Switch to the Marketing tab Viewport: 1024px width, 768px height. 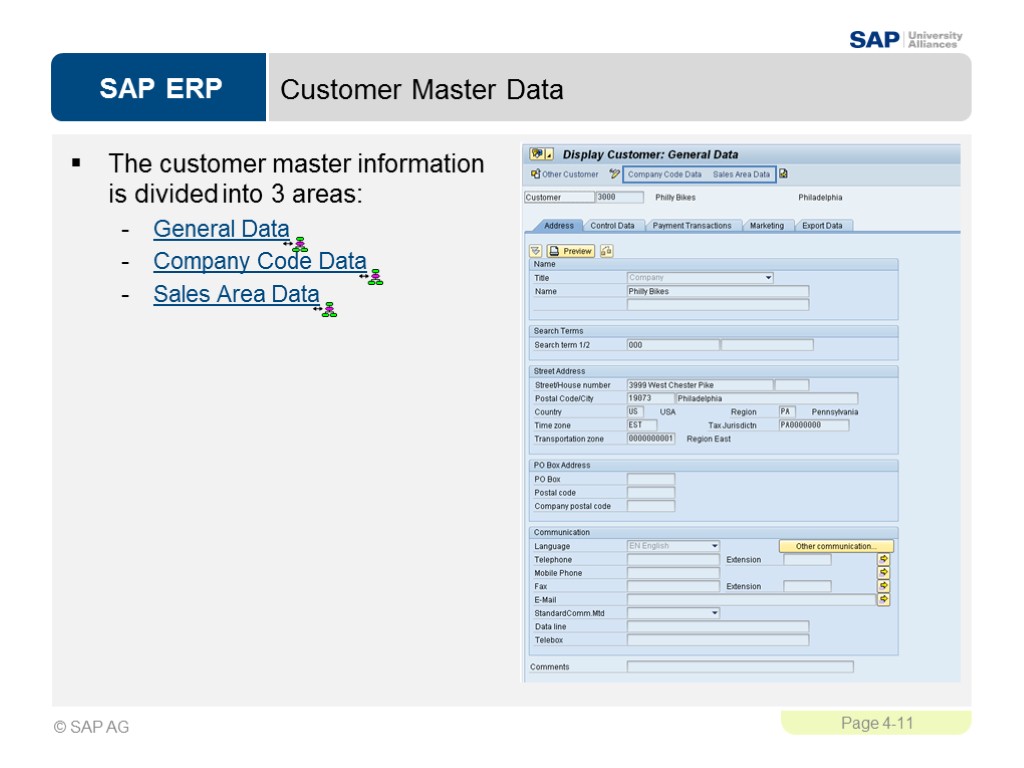[x=766, y=225]
